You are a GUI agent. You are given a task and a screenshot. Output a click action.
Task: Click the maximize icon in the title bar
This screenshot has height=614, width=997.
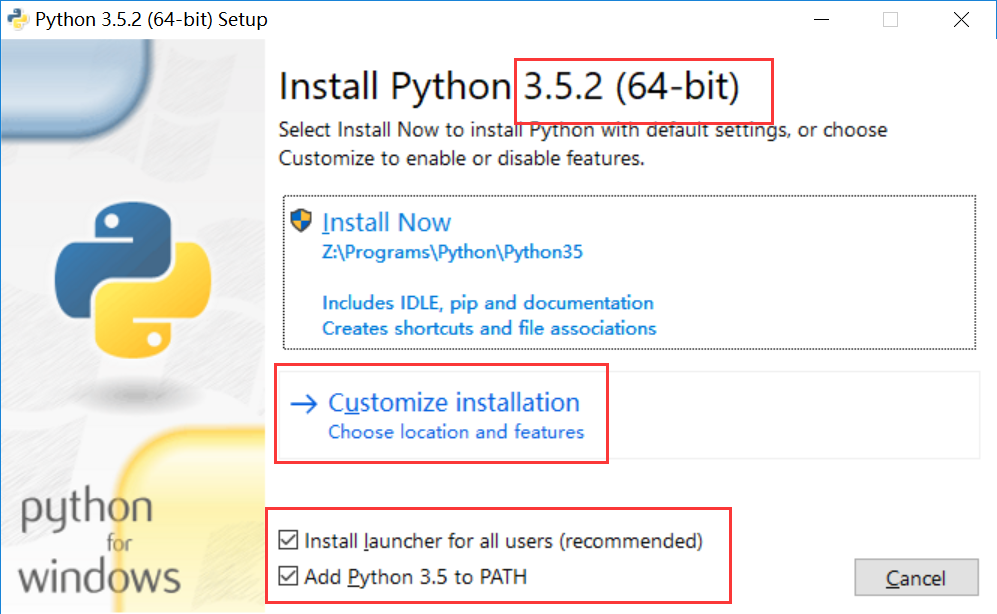890,19
